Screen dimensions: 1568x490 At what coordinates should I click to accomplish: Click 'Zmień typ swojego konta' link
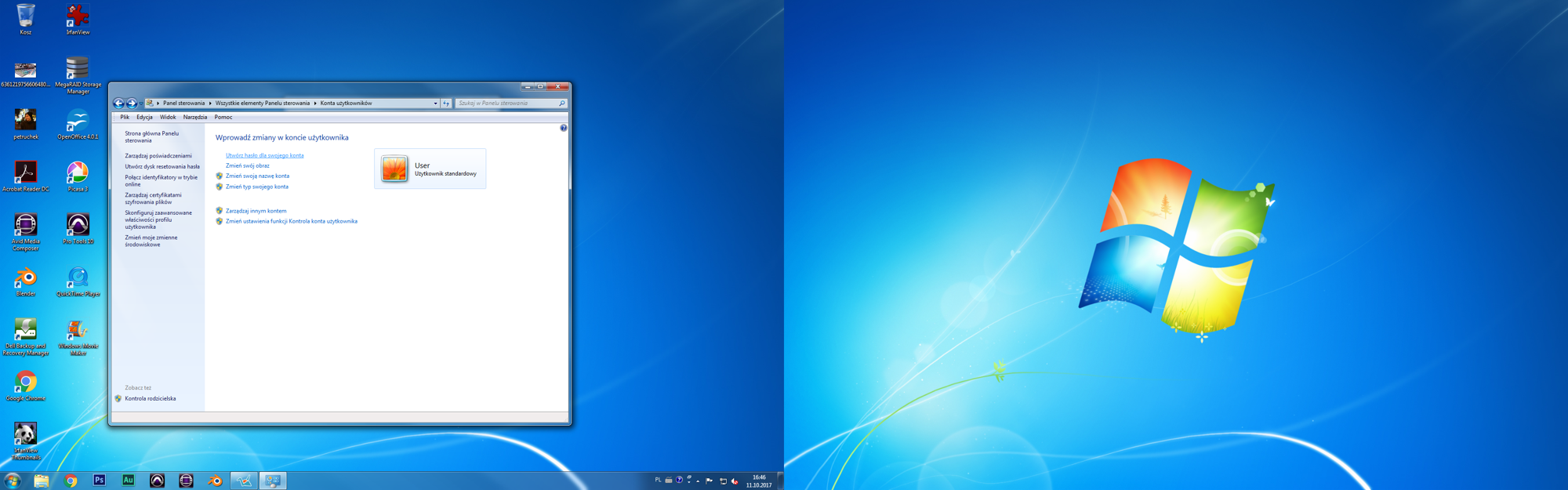(x=257, y=187)
